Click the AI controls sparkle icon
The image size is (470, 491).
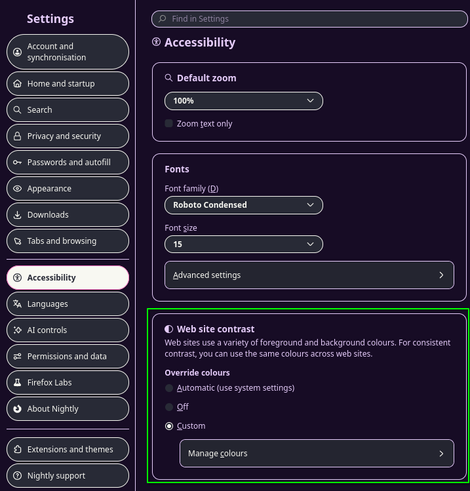coord(17,330)
